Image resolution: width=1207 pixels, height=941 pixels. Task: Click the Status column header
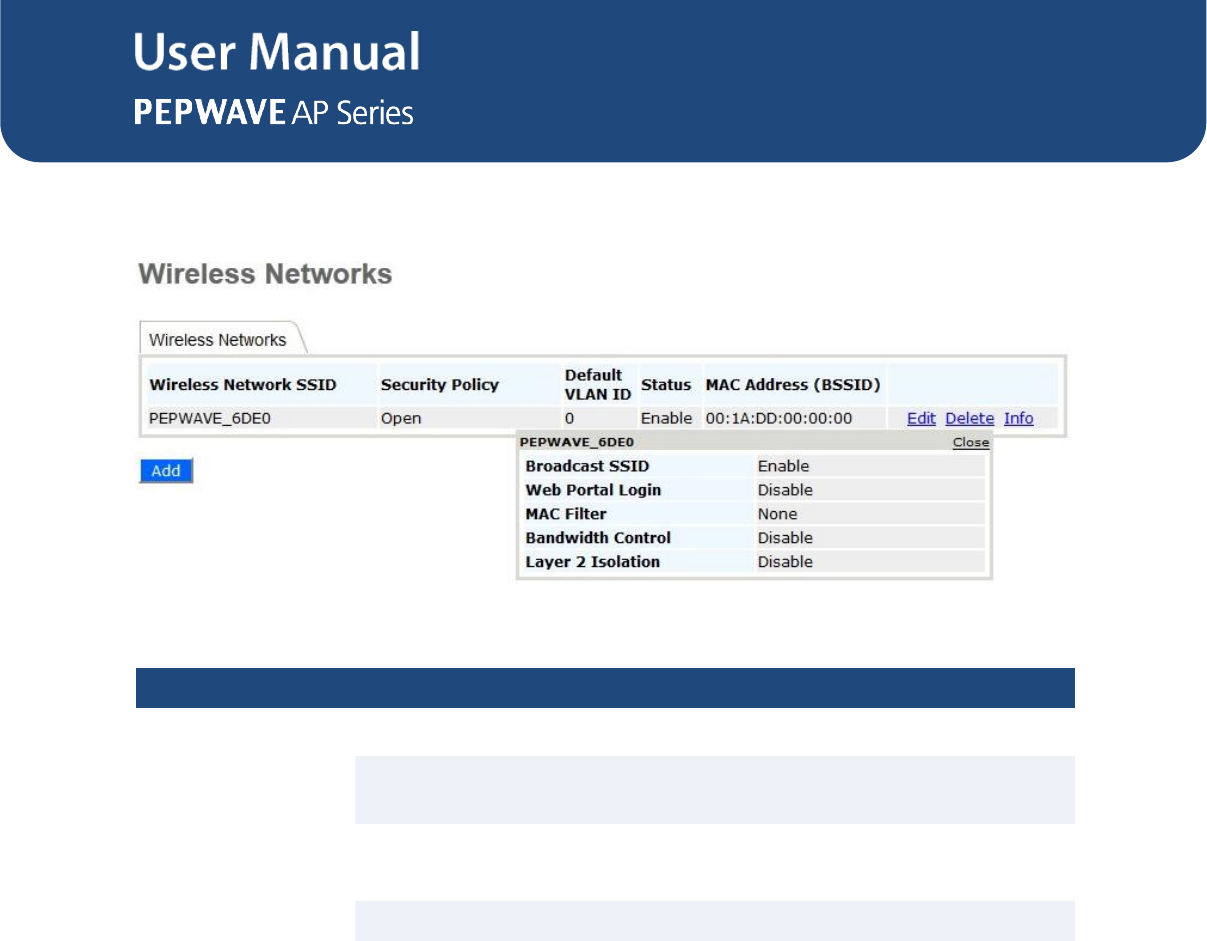tap(666, 384)
